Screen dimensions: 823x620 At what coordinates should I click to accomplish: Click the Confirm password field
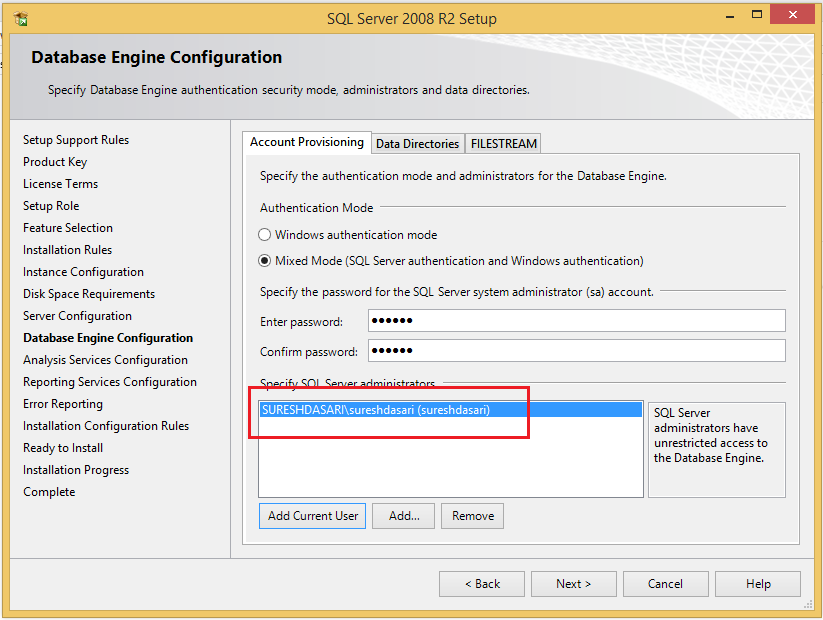click(x=576, y=350)
